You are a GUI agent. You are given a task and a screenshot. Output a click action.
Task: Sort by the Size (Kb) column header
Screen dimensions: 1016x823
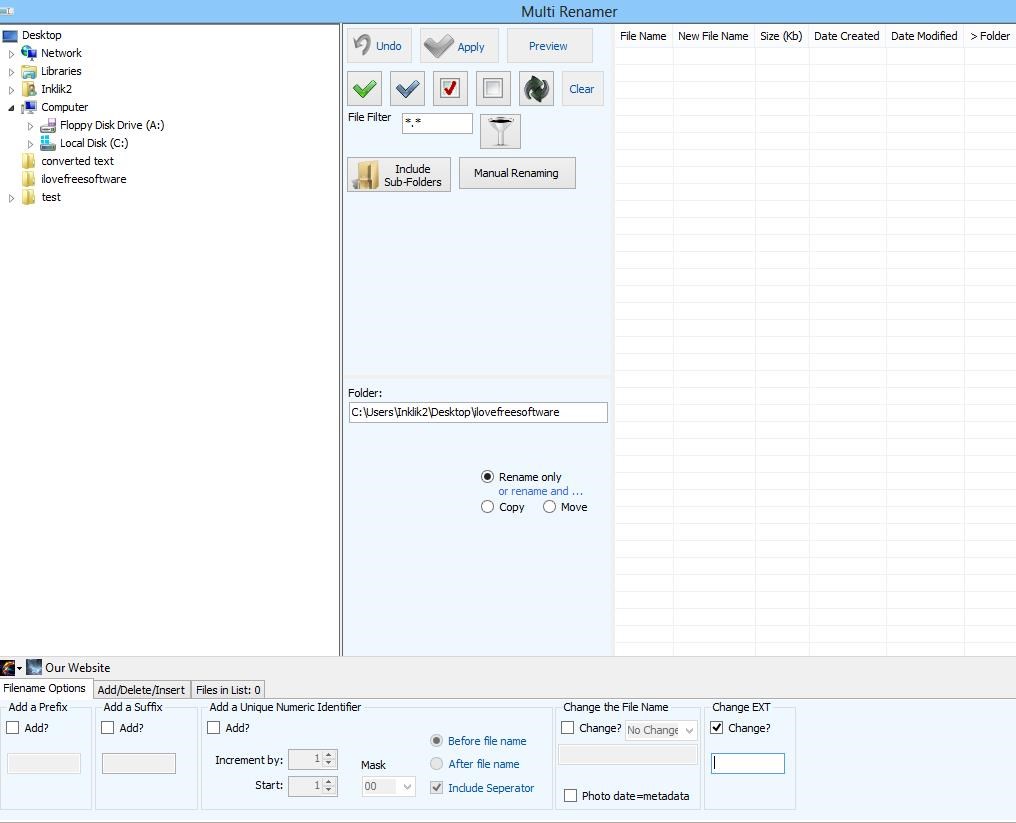[781, 36]
